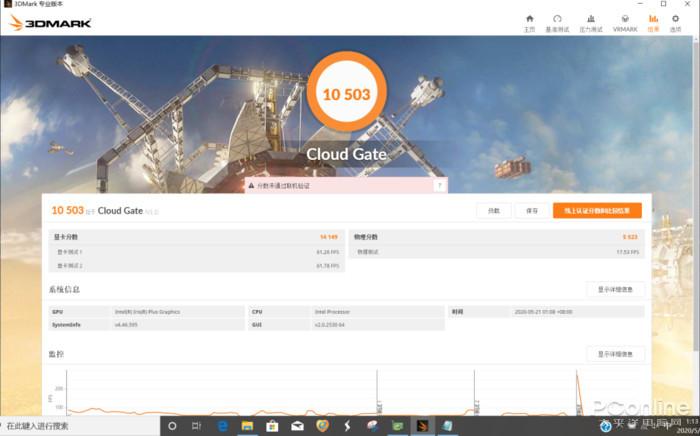700x436 pixels.
Task: Select the physics test row
Action: (496, 252)
